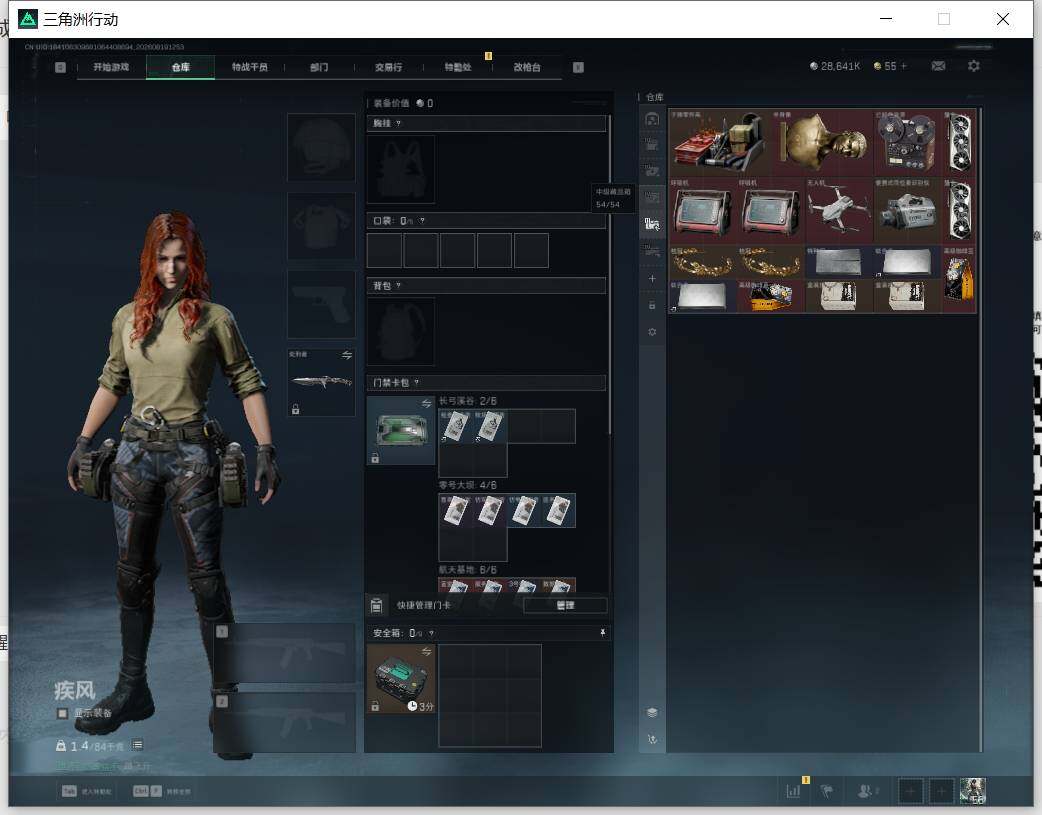Click the green keycard case item
The height and width of the screenshot is (815, 1042).
(x=401, y=430)
